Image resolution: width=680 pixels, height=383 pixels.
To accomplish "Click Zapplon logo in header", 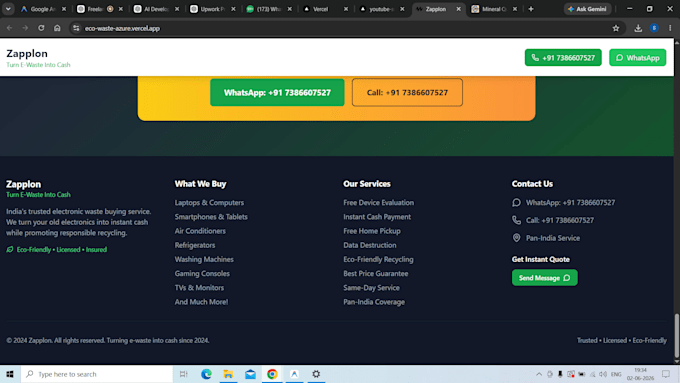I will [27, 54].
